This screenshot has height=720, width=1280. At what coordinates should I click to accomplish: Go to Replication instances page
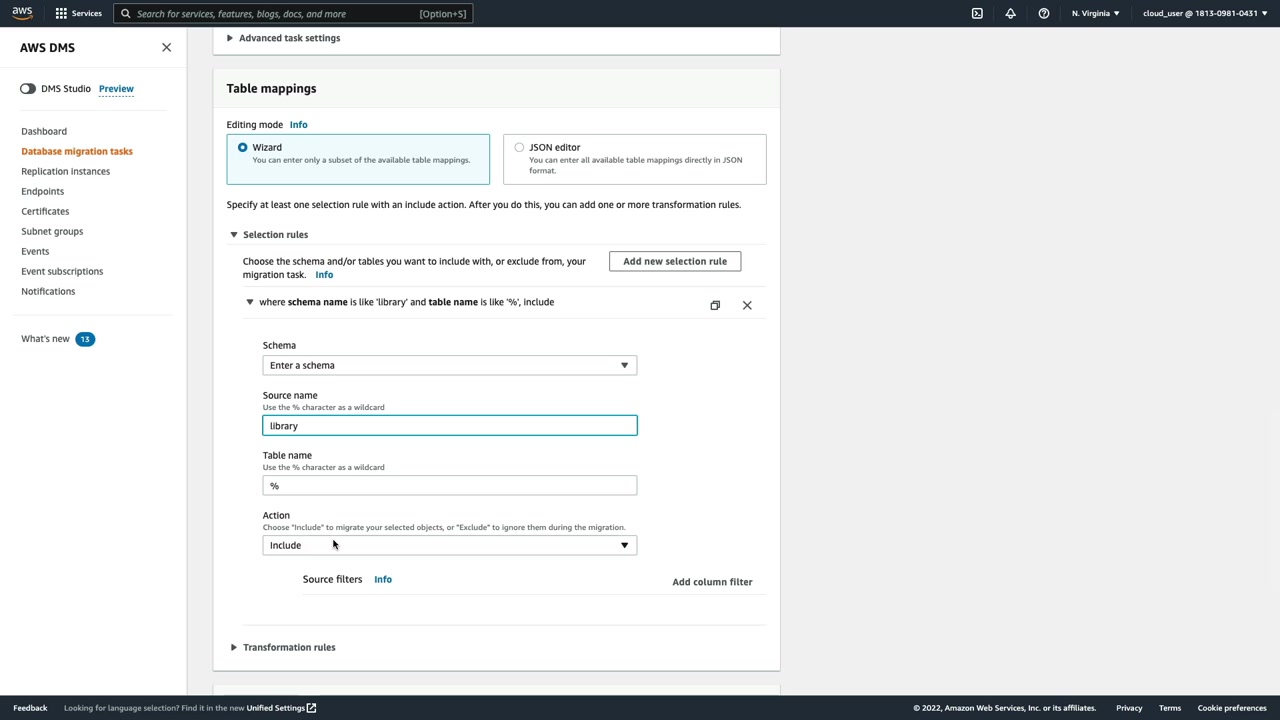pos(65,171)
